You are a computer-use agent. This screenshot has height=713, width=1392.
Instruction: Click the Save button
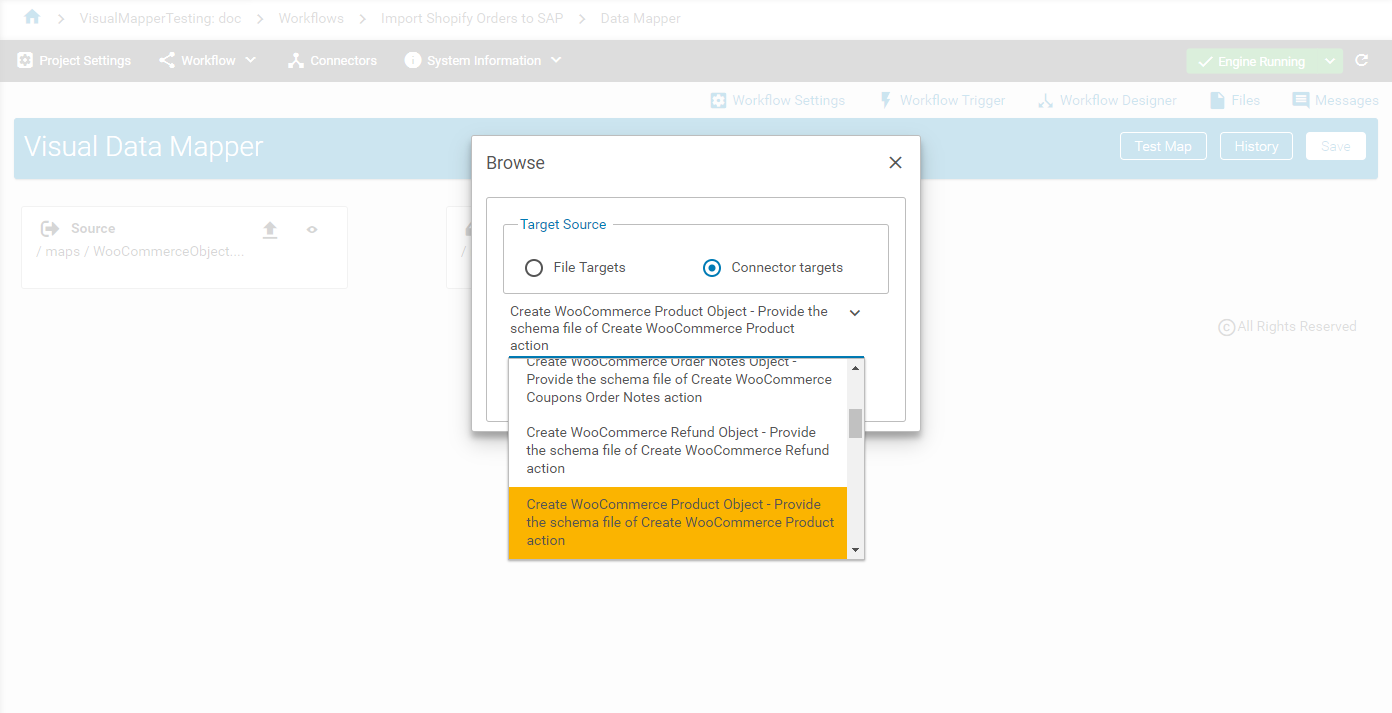(1335, 146)
